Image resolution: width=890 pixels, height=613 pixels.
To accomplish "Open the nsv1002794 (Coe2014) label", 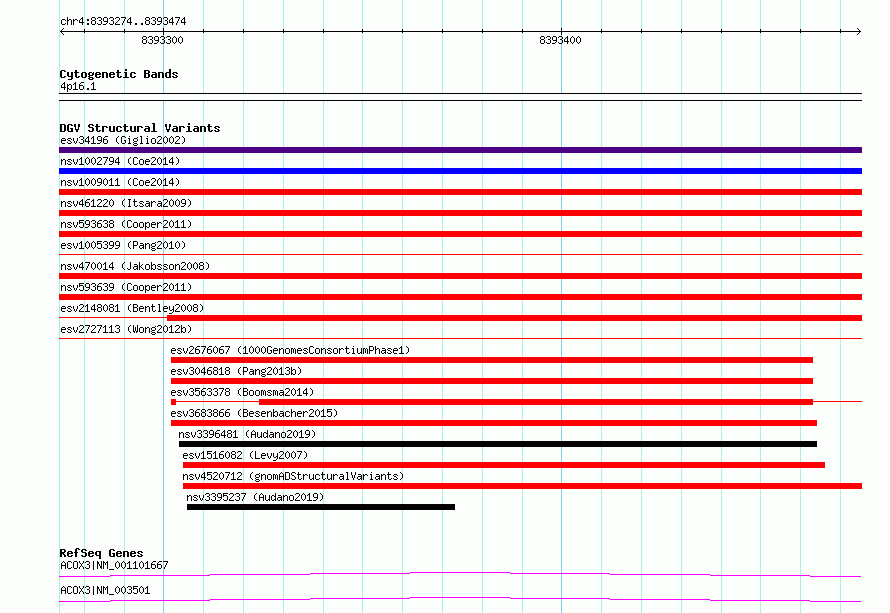I will (x=120, y=161).
